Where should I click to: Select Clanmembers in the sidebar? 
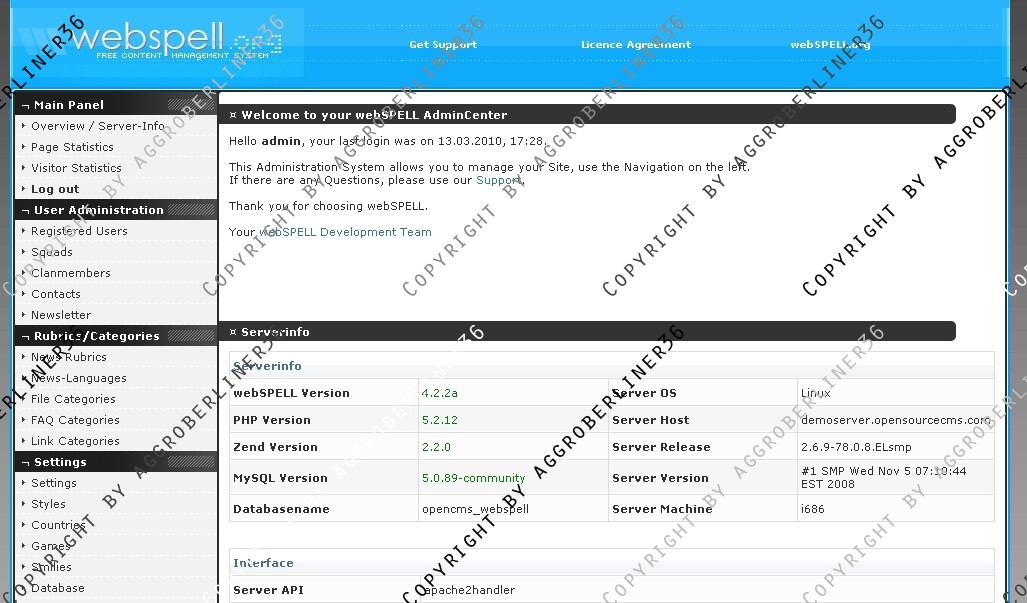tap(71, 272)
